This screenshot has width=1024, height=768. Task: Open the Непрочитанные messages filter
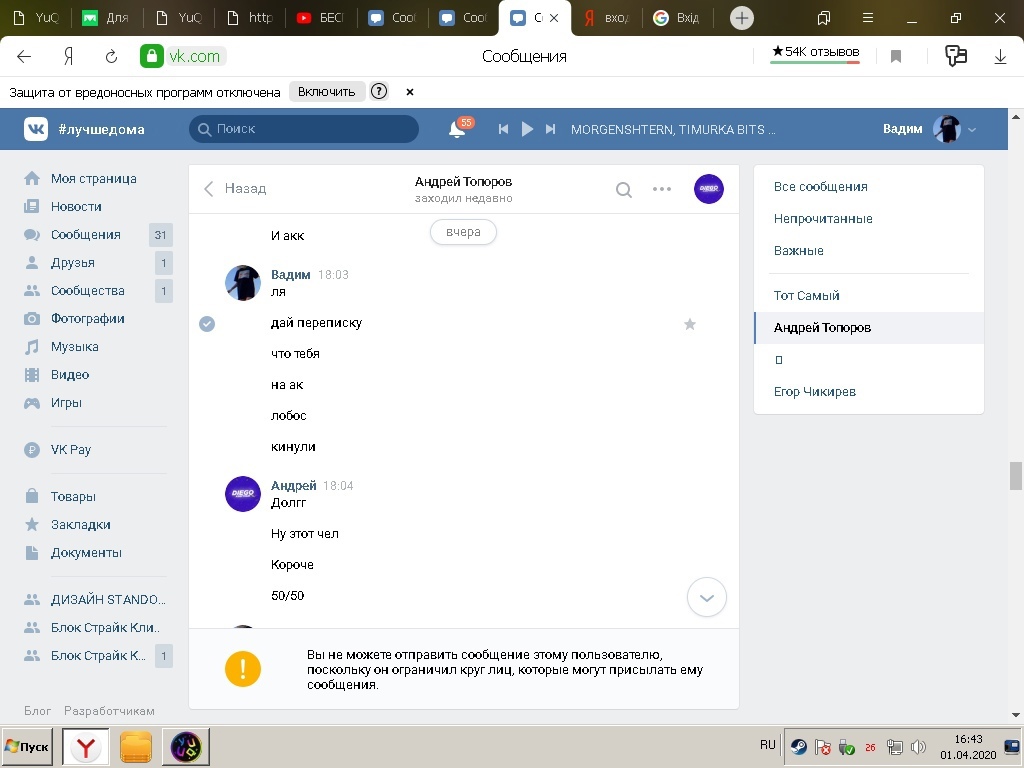(823, 219)
